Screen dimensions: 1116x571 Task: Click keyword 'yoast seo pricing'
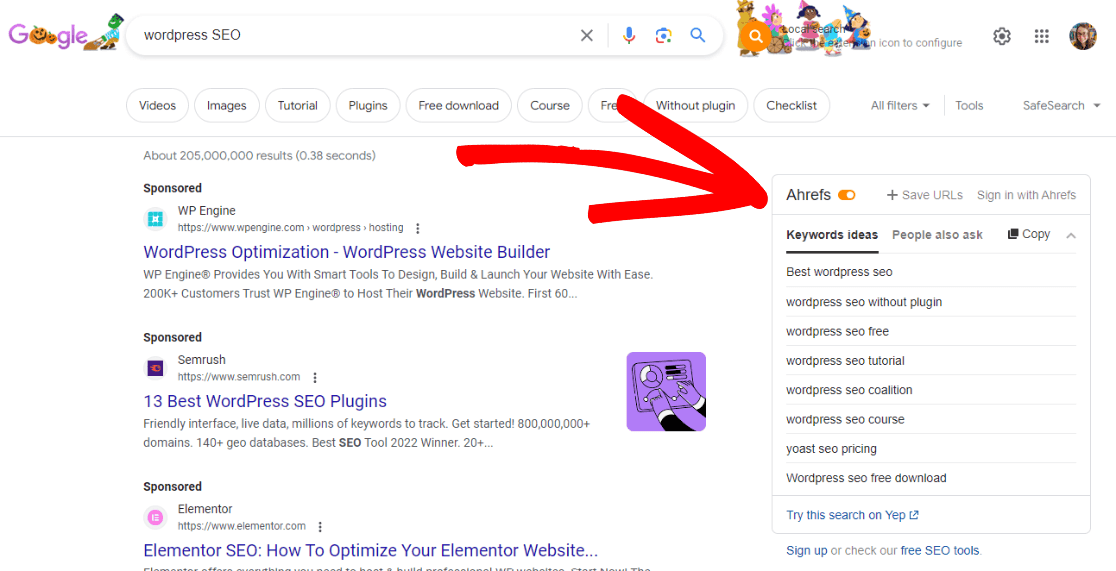831,449
